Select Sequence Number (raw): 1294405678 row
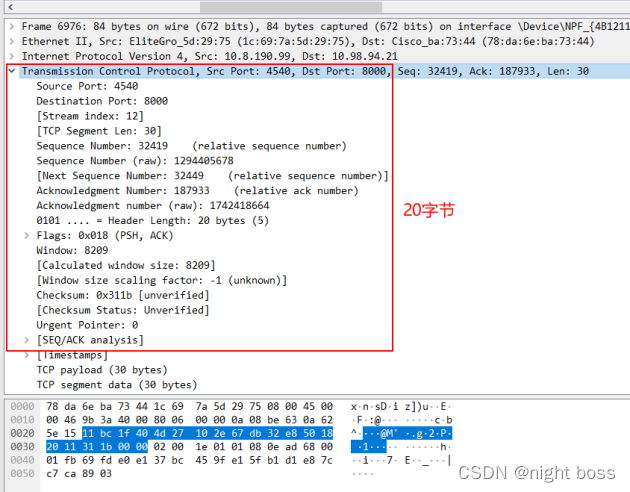Image resolution: width=630 pixels, height=492 pixels. click(x=135, y=161)
